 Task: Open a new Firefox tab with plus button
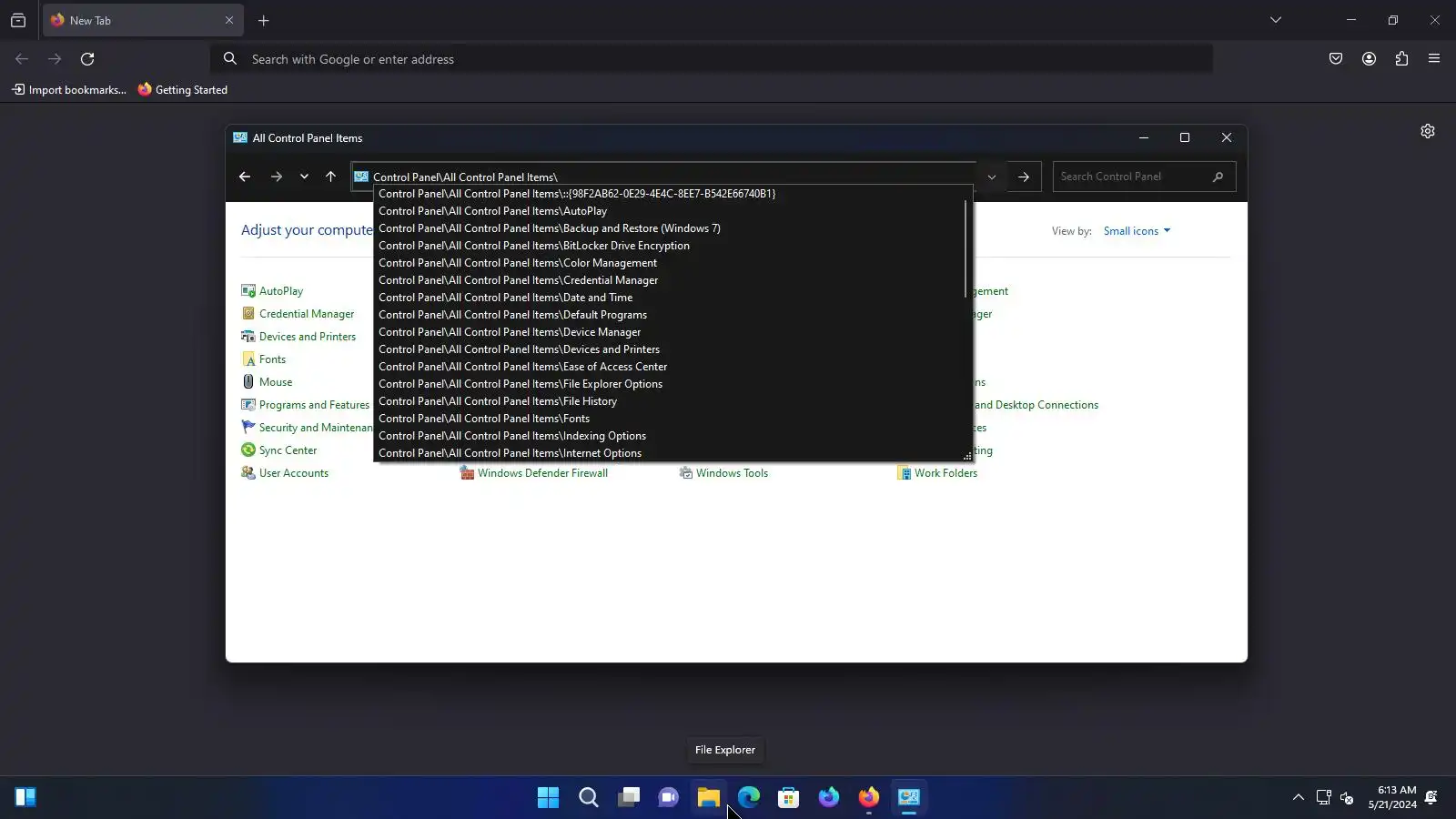click(x=264, y=20)
